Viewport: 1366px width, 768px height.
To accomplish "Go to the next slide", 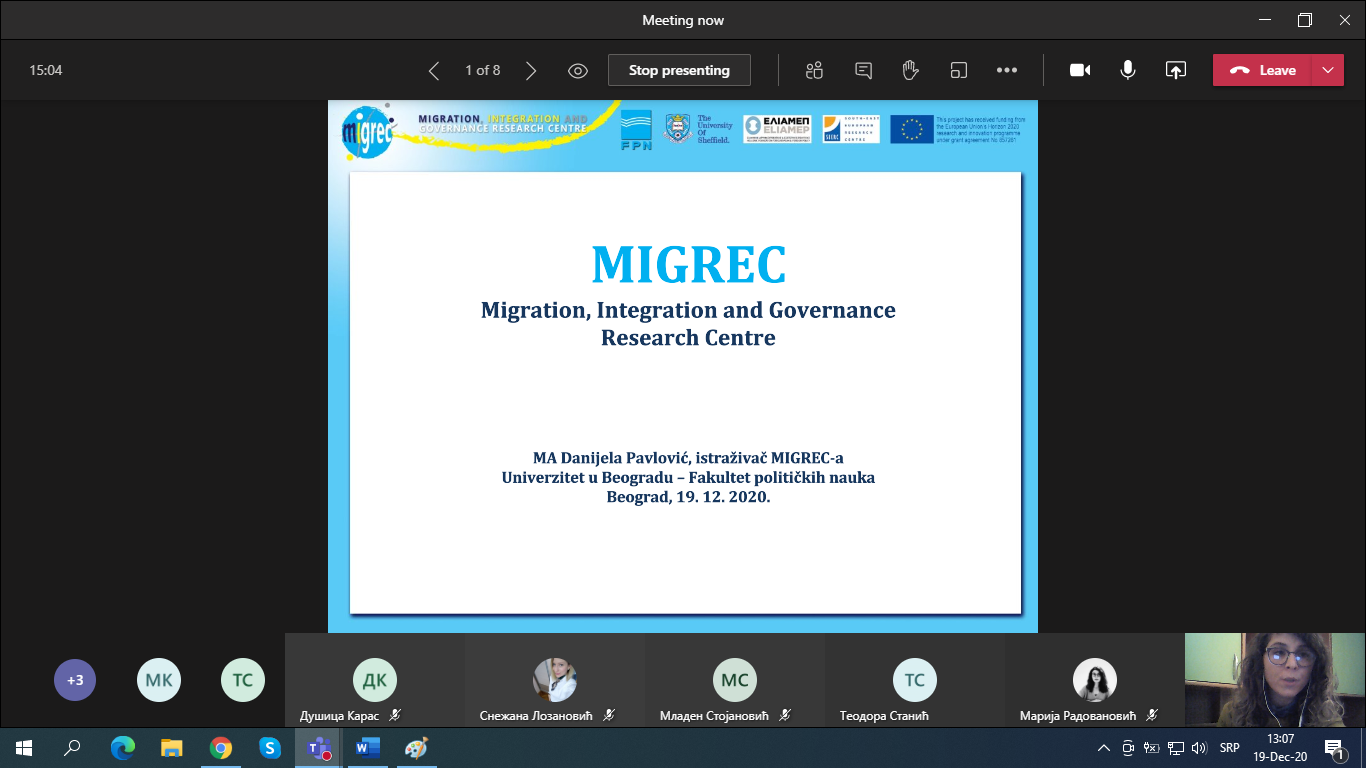I will 531,71.
